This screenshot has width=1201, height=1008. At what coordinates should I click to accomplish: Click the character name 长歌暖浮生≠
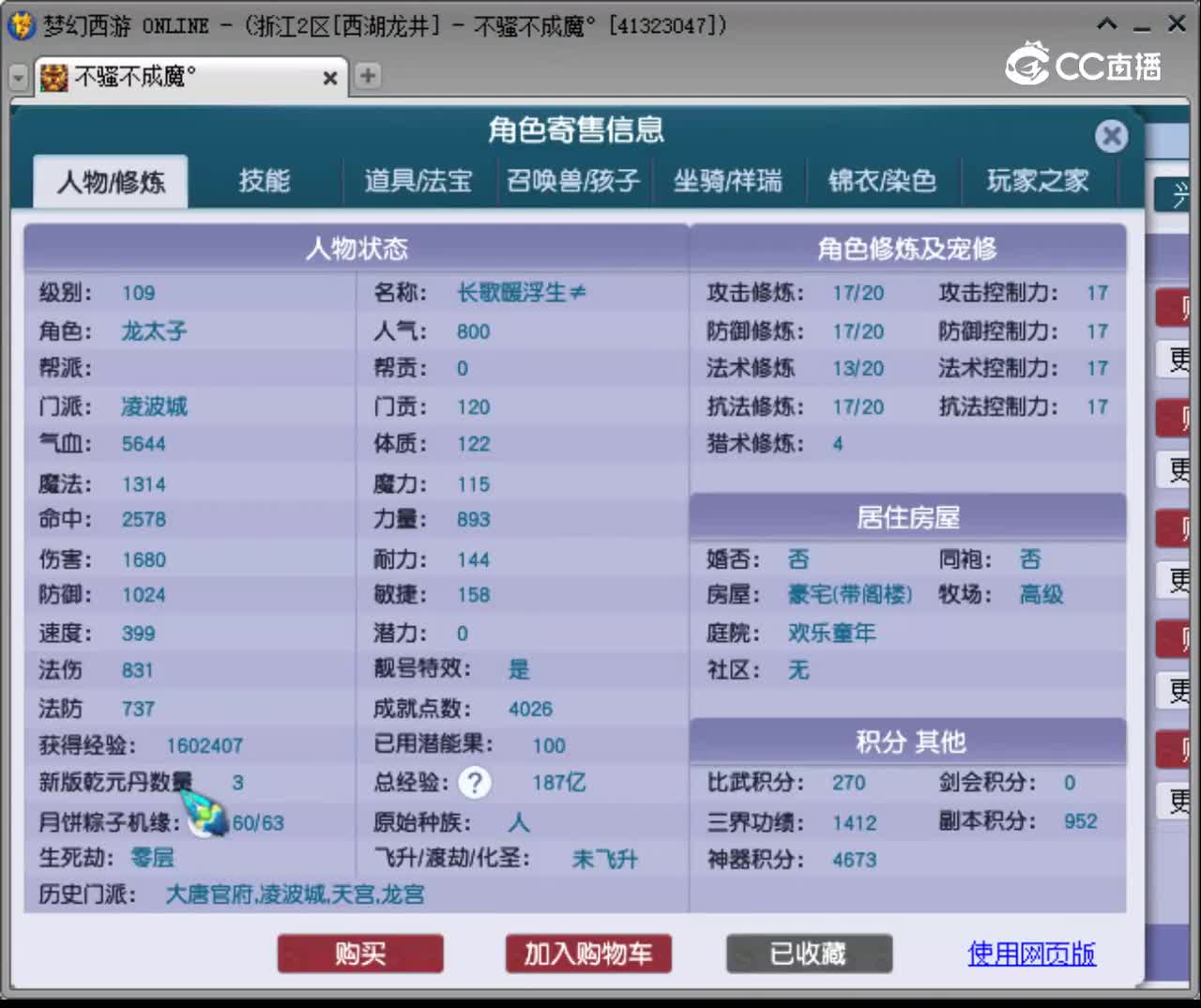click(522, 293)
